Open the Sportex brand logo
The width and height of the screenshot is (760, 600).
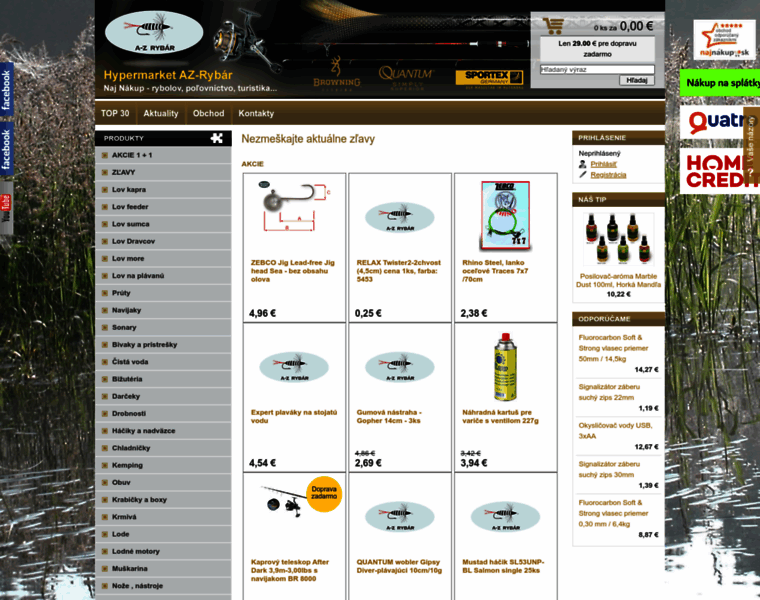(x=490, y=78)
